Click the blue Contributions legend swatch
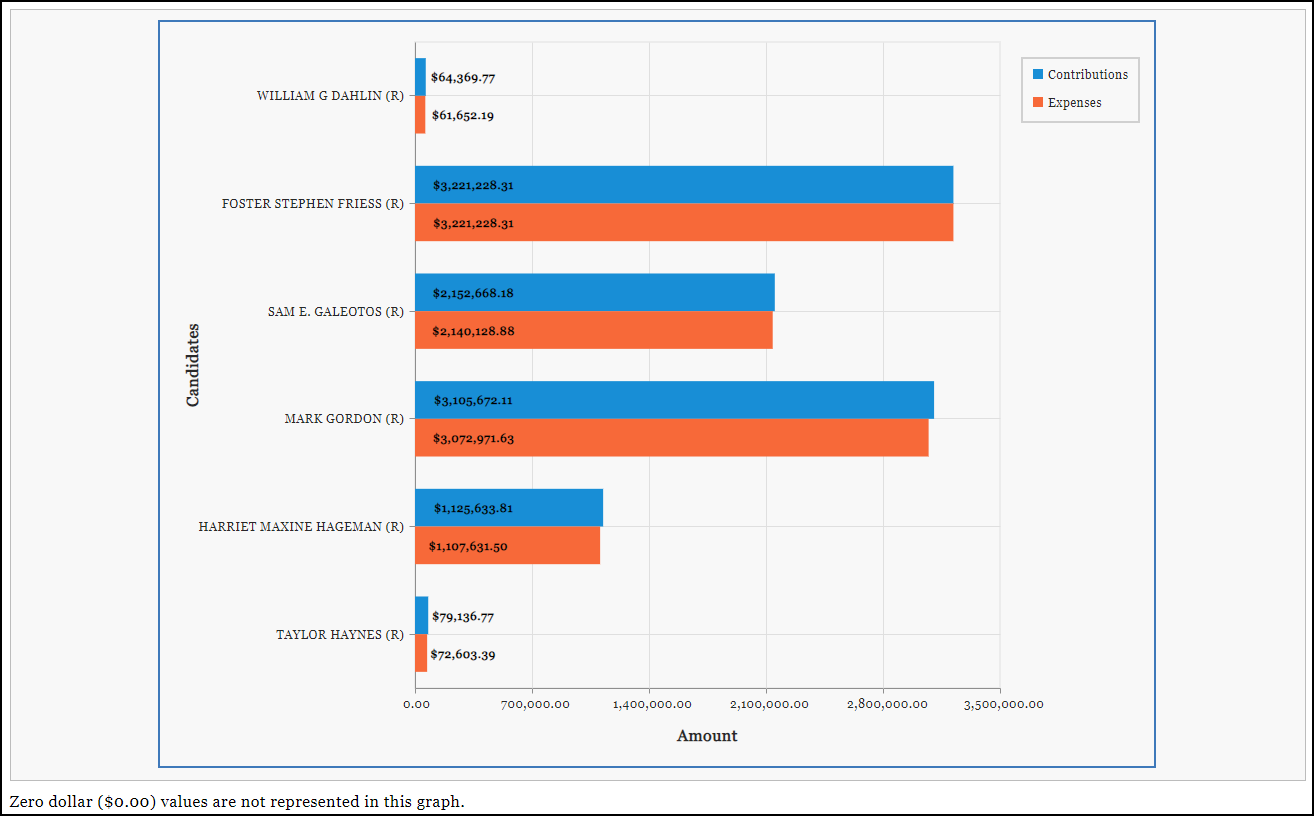This screenshot has width=1314, height=816. tap(1036, 74)
